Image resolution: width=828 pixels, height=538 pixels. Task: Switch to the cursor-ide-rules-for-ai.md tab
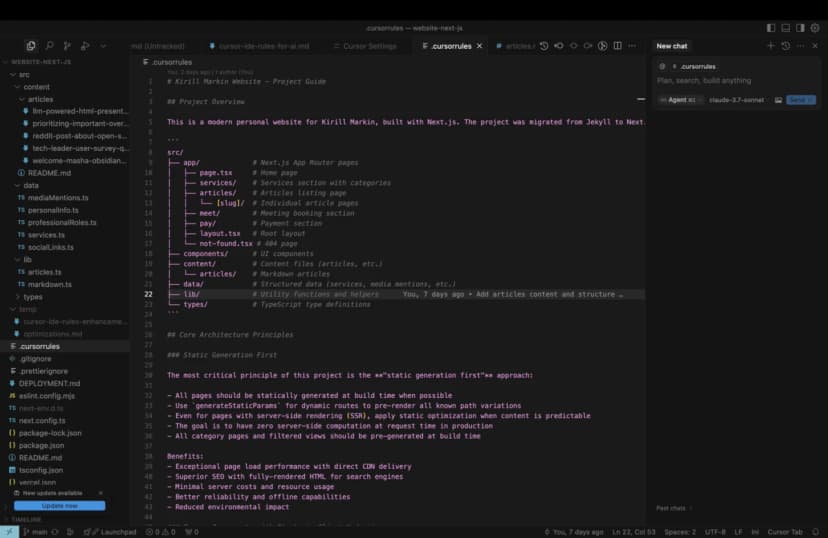pos(263,46)
